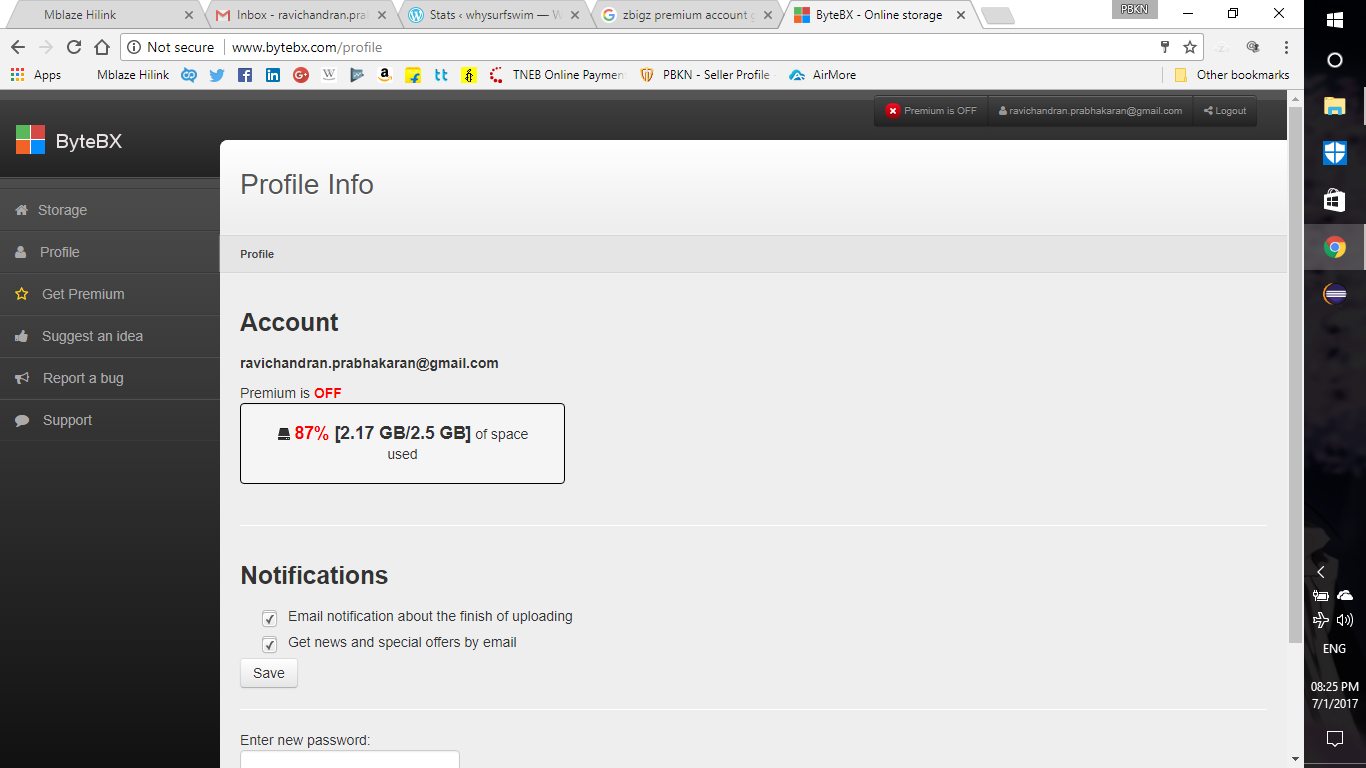The image size is (1366, 768).
Task: Uncheck Get news and special offers by email
Action: (x=269, y=645)
